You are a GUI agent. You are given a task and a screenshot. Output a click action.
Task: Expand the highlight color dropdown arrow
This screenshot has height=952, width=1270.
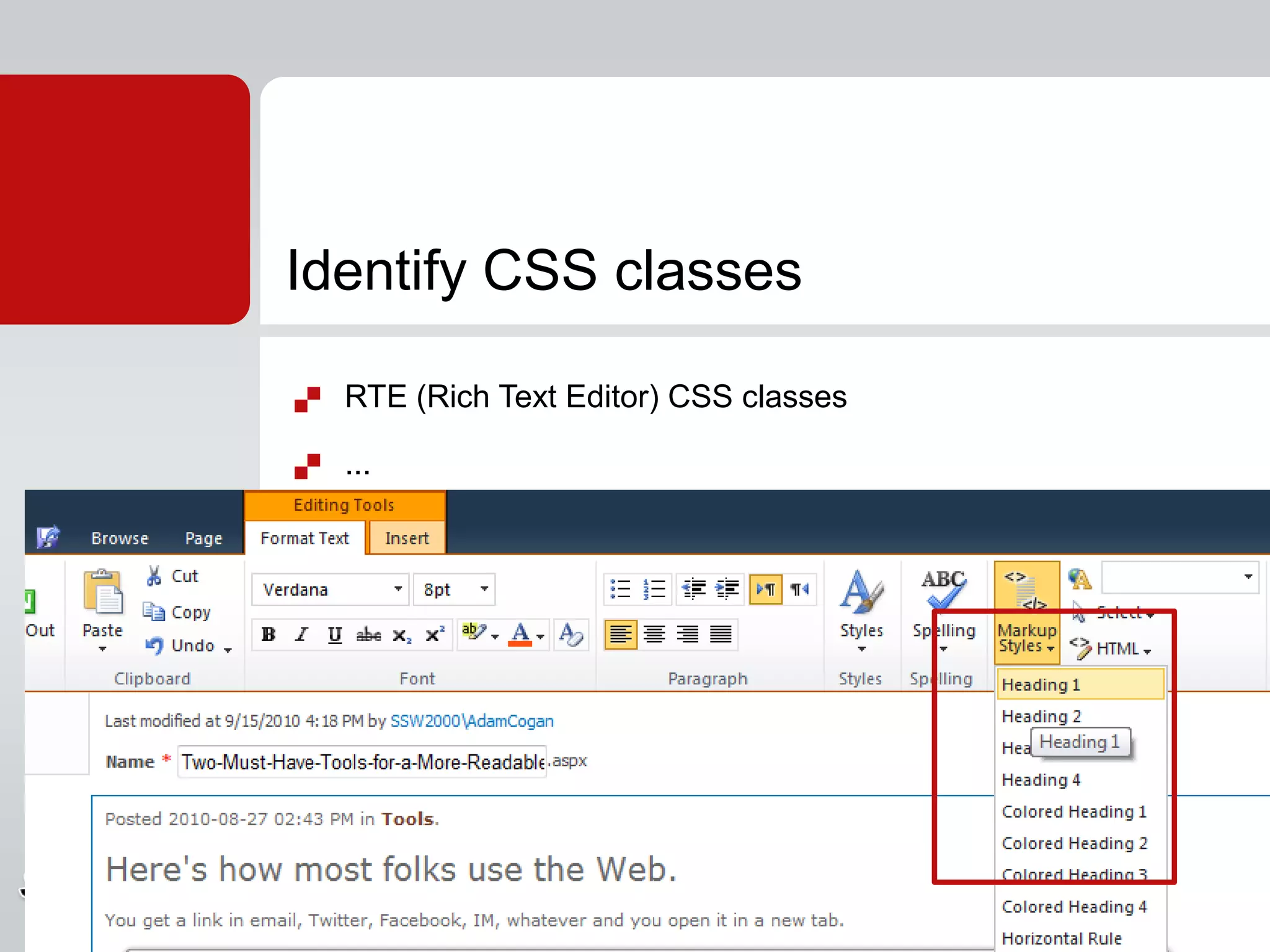(x=495, y=637)
